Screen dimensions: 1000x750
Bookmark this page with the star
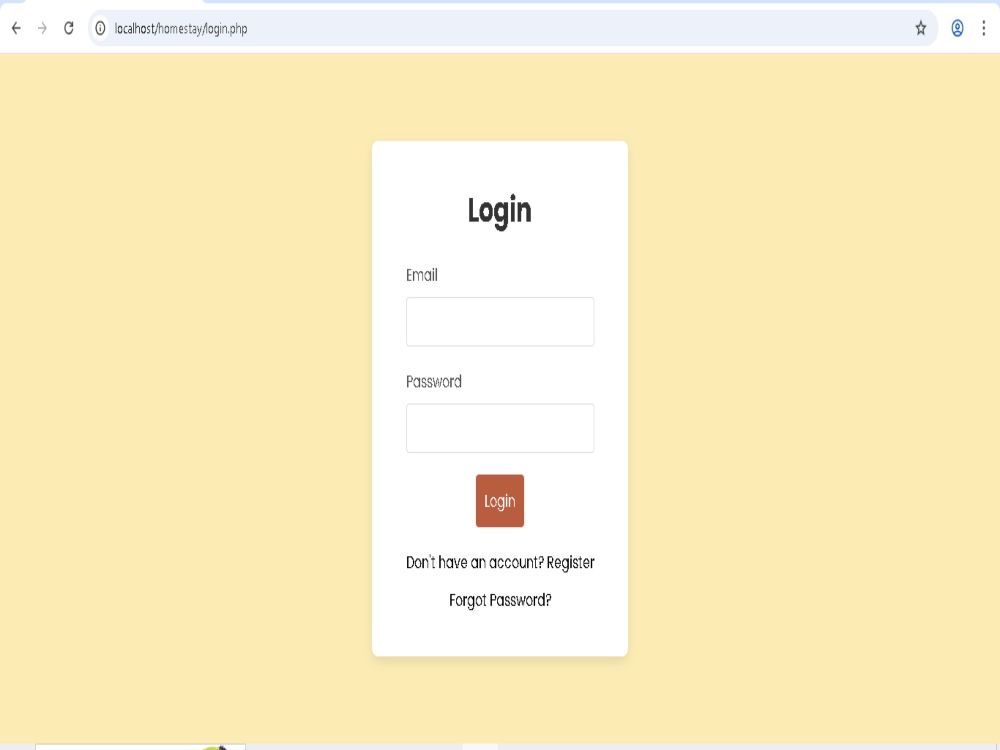coord(920,28)
